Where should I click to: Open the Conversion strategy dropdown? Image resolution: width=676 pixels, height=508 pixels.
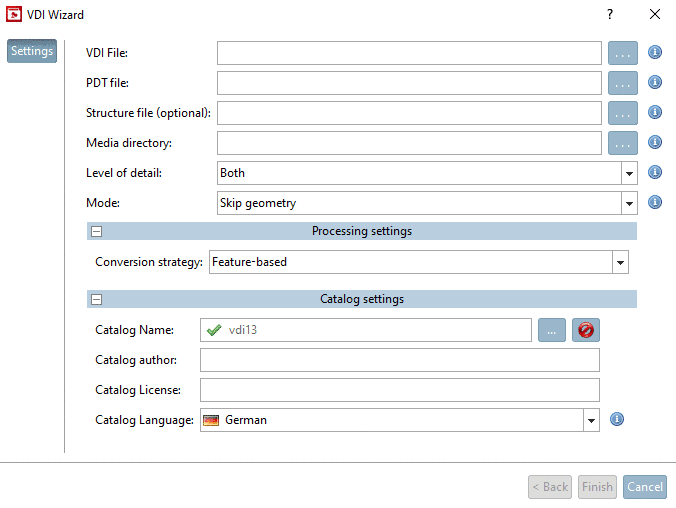[x=620, y=263]
